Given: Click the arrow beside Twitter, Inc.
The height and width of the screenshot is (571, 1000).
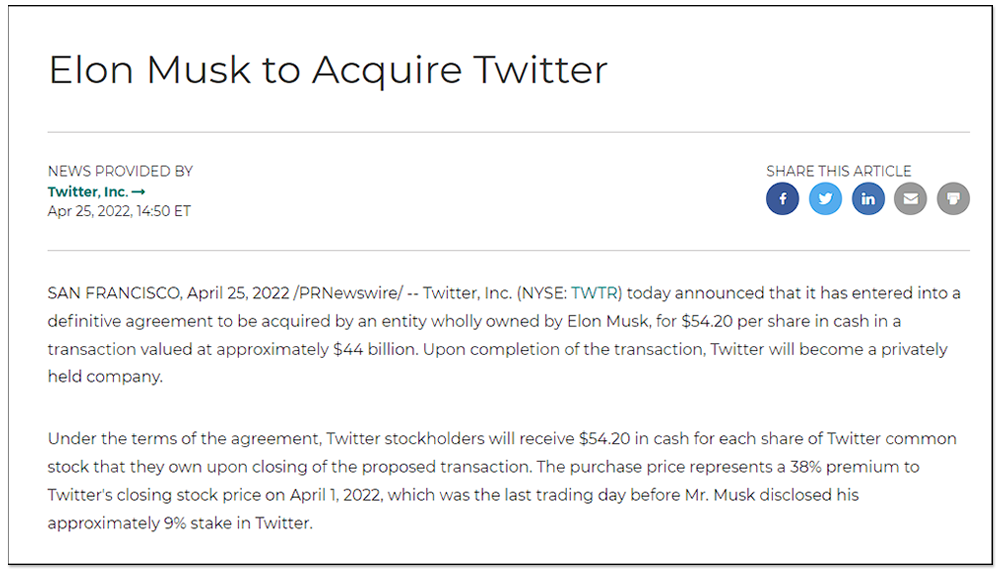Looking at the screenshot, I should point(138,191).
